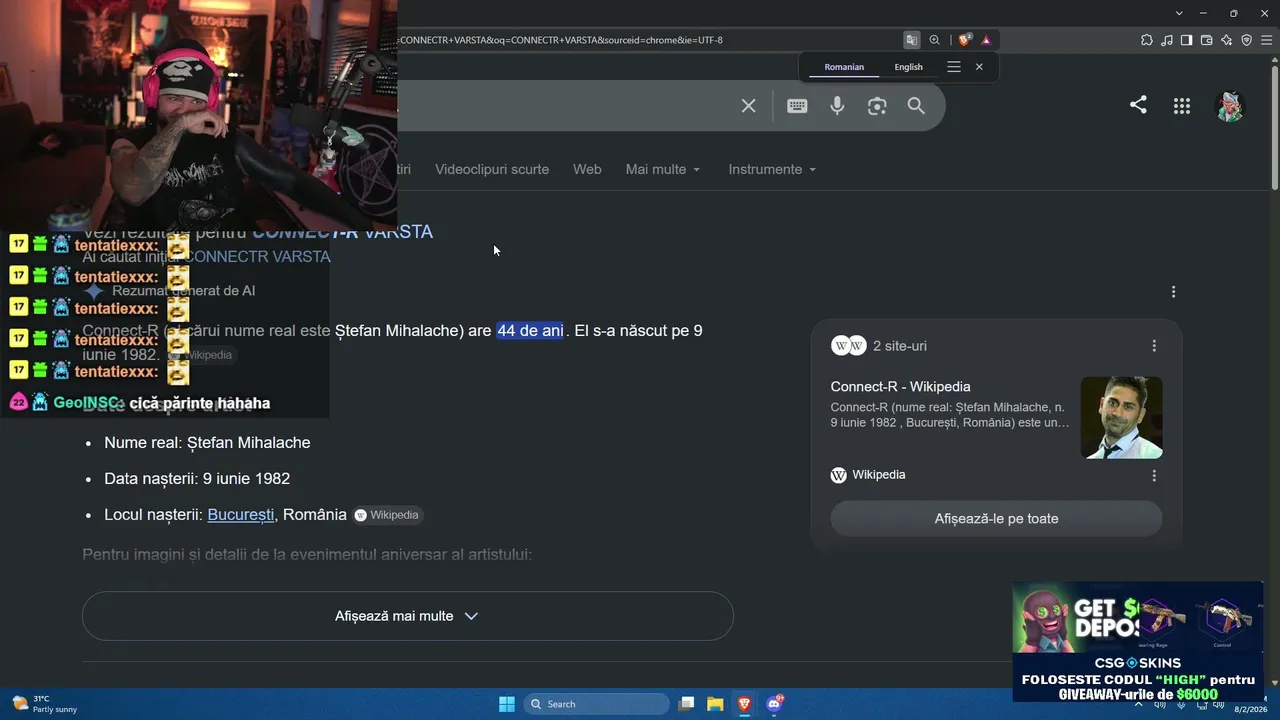Search by image with Google Lens
Image resolution: width=1280 pixels, height=720 pixels.
pyautogui.click(x=877, y=106)
